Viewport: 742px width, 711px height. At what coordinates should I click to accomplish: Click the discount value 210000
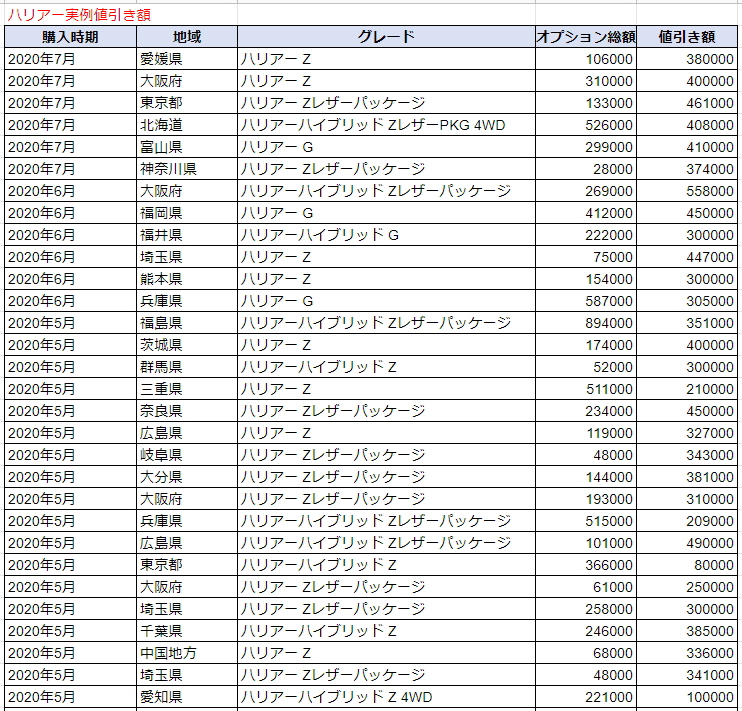pos(687,389)
